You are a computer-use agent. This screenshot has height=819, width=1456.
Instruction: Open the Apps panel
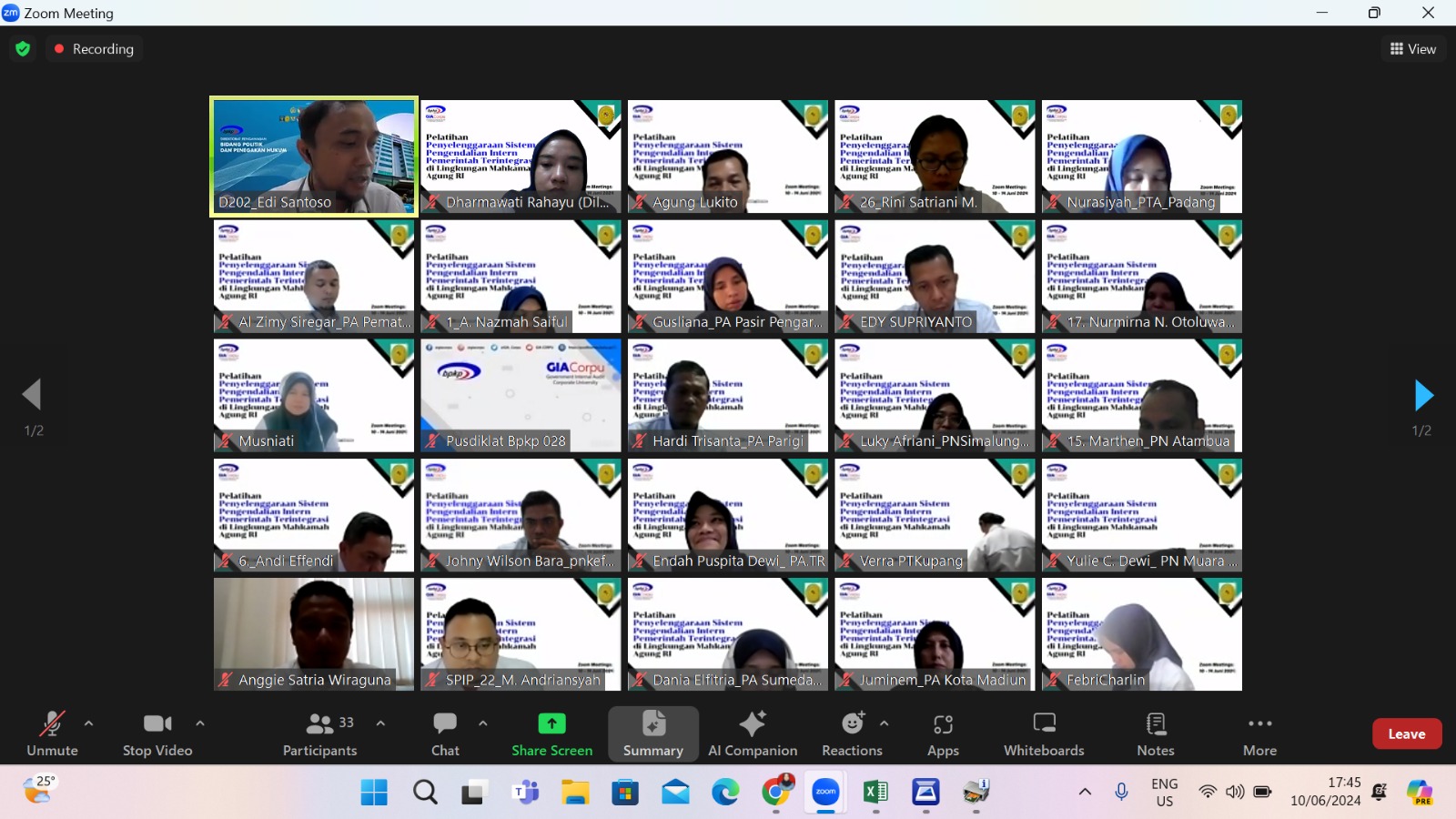click(943, 733)
